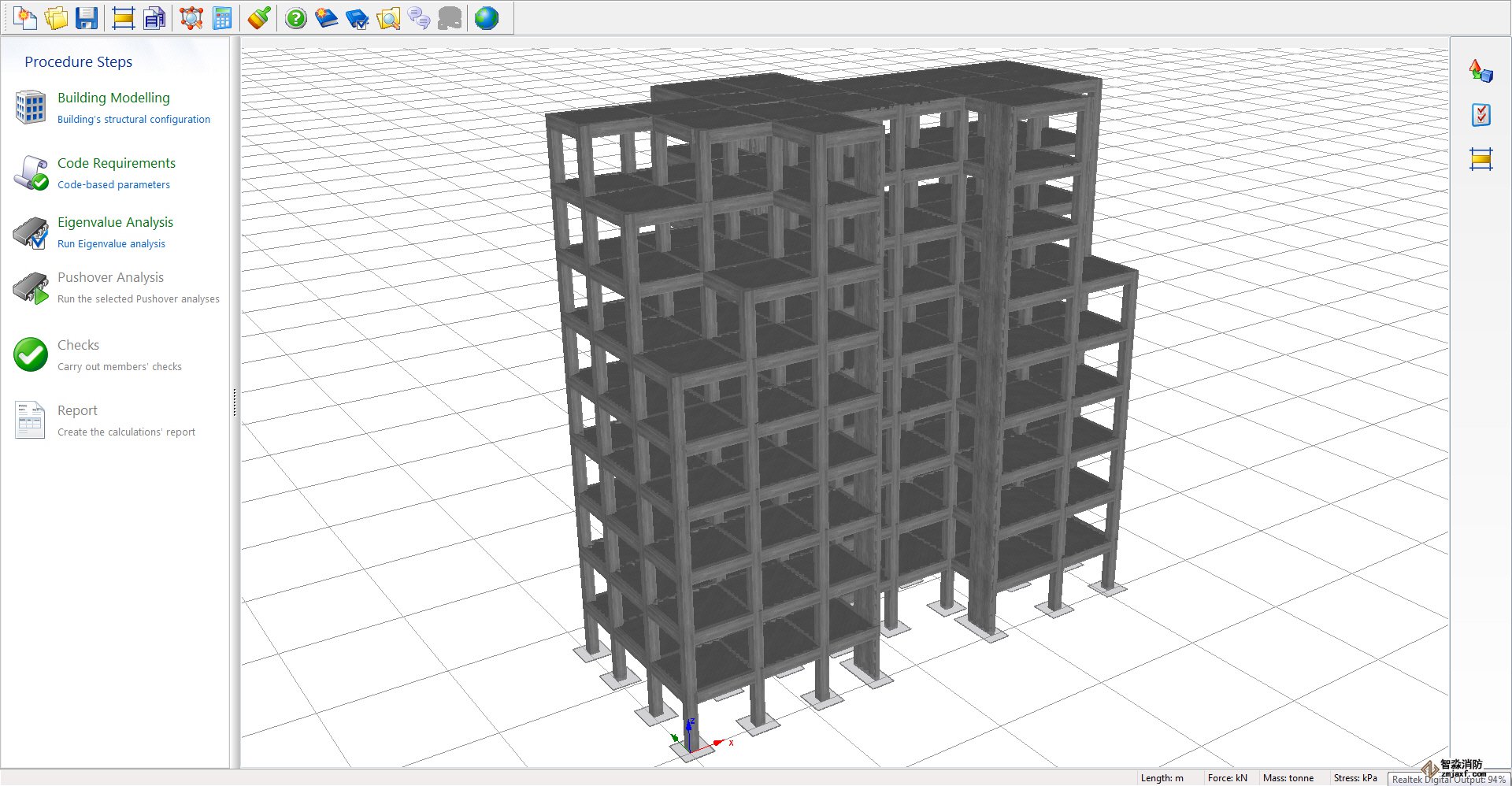Viewport: 1512px width, 786px height.
Task: Click the Checks step with green checkmark
Action: pyautogui.click(x=78, y=345)
